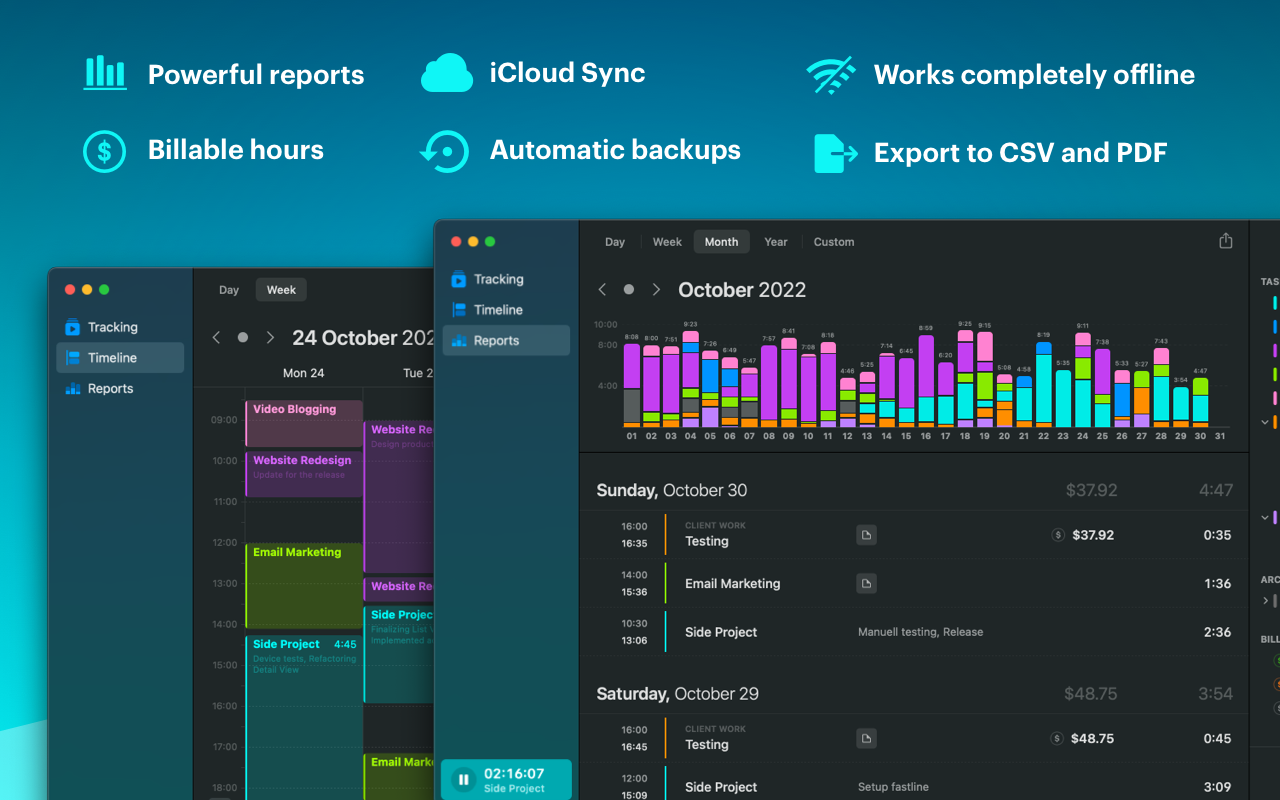This screenshot has width=1280, height=800.
Task: Select the Day tab in Reports window
Action: [x=615, y=242]
